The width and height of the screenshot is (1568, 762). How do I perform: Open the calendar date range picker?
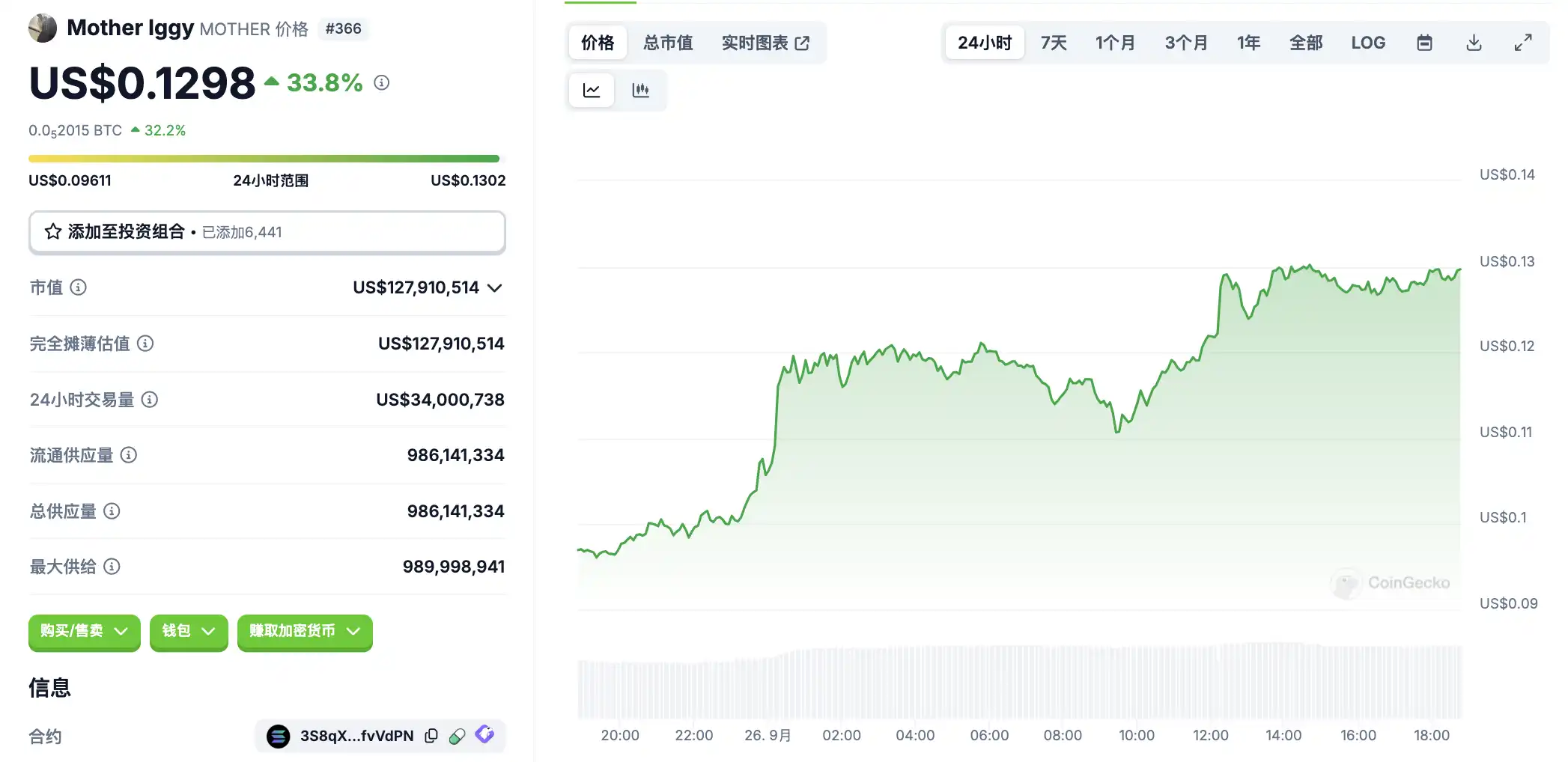click(x=1424, y=43)
